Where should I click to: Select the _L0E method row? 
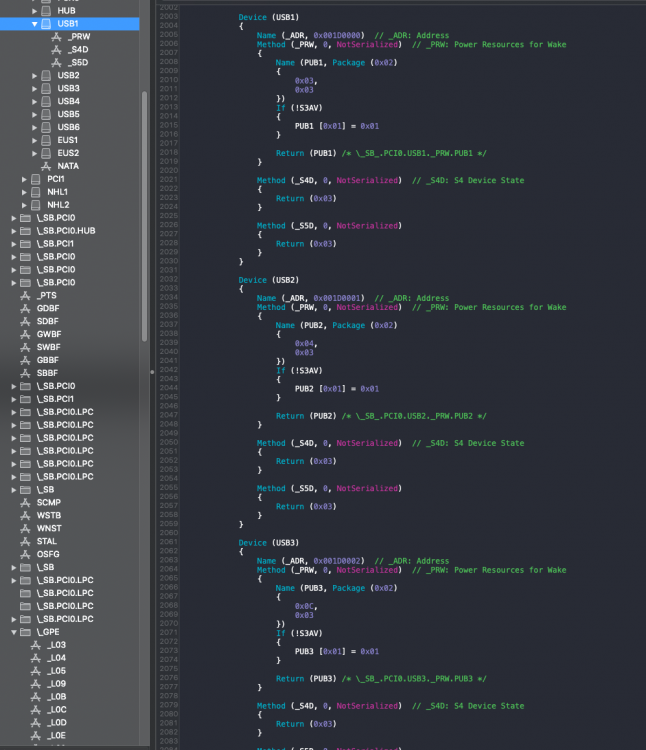pyautogui.click(x=70, y=736)
